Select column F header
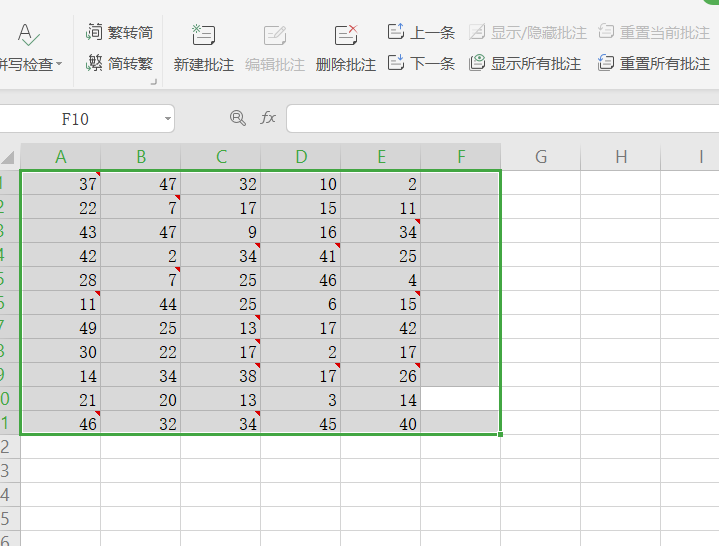 pos(461,157)
